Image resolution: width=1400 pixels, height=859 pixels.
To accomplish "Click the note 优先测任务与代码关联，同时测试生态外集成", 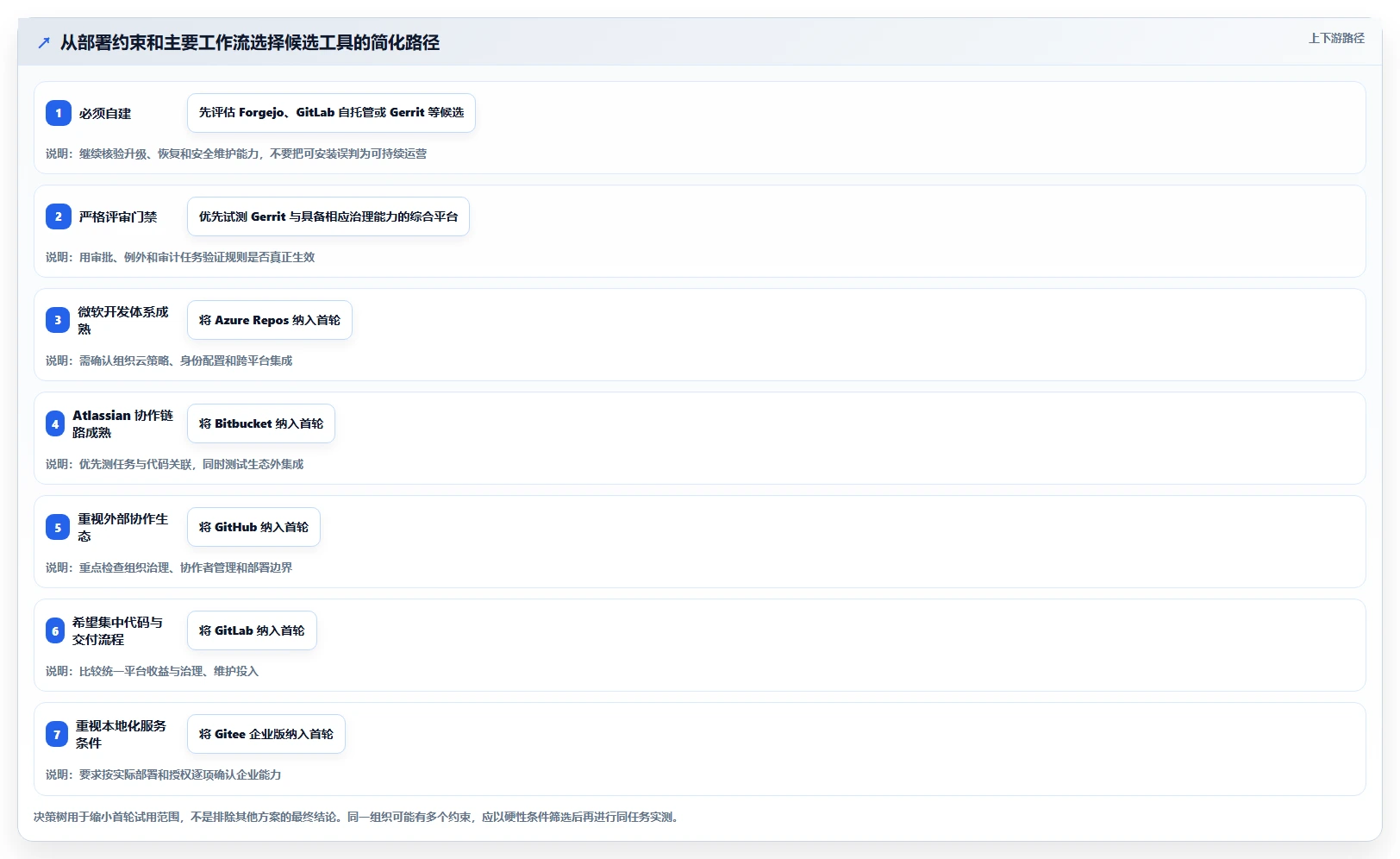I will point(175,464).
